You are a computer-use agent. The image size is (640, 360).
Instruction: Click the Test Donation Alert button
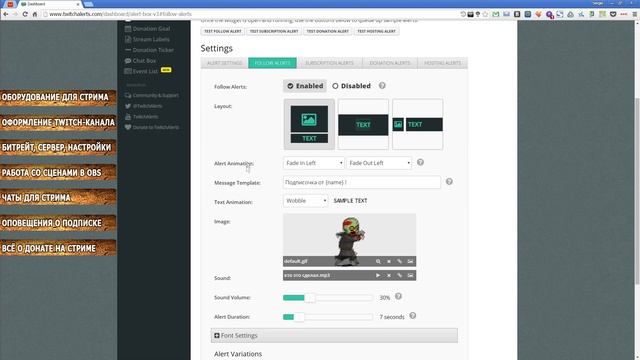328,31
